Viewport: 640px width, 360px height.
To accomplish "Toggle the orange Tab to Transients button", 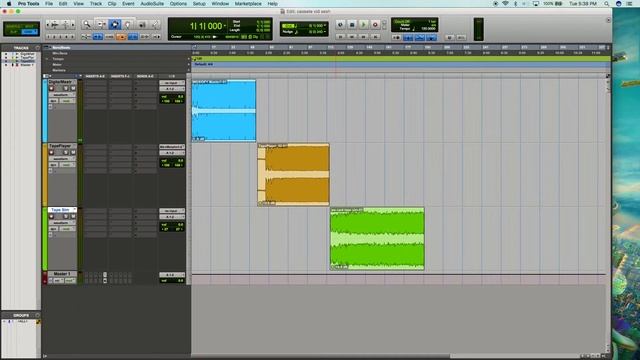I will coord(121,37).
